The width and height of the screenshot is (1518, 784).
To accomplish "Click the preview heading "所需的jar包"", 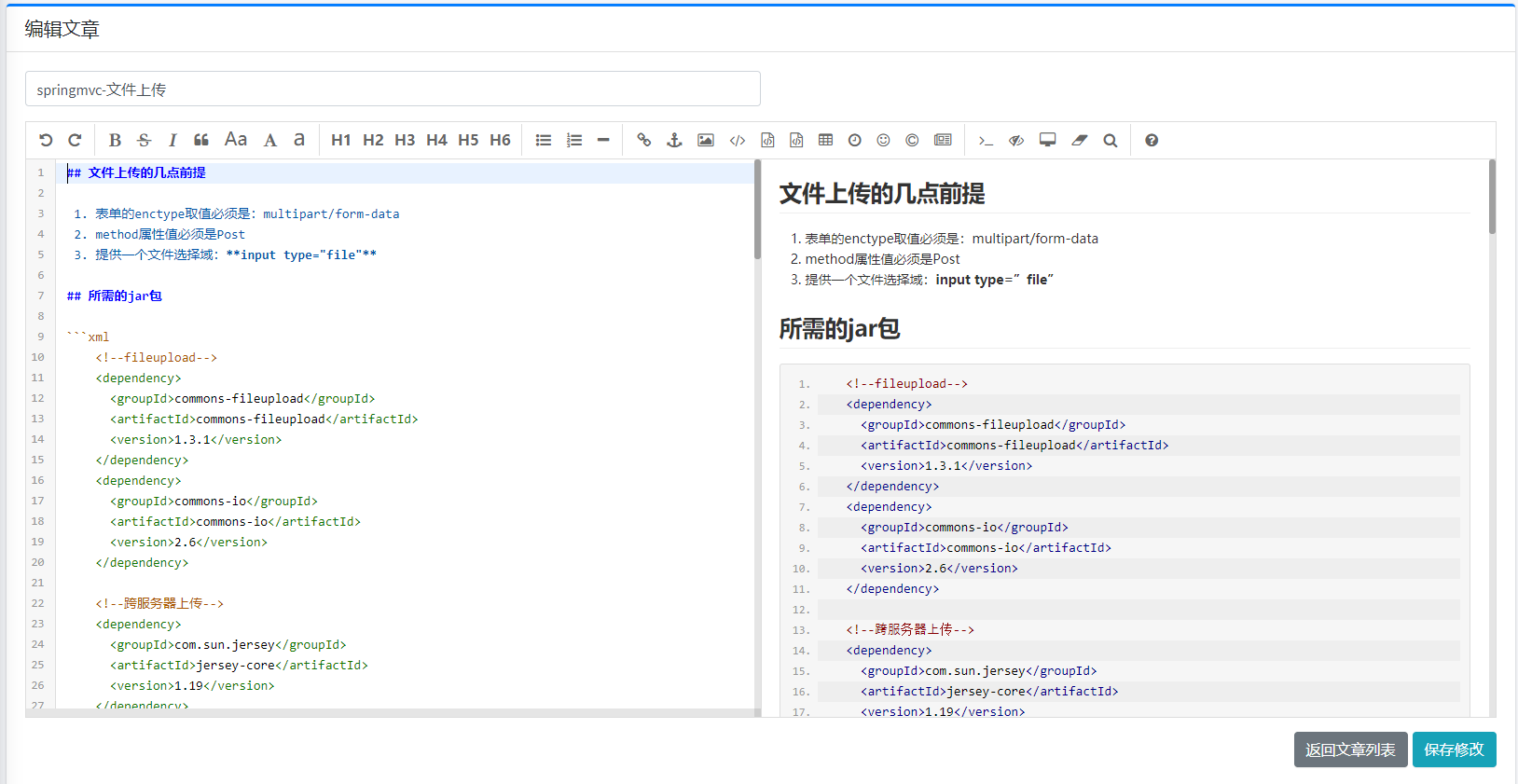I will click(x=839, y=329).
